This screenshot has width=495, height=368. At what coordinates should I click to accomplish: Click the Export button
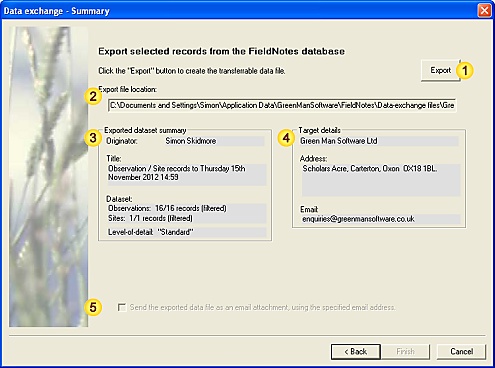tap(440, 70)
